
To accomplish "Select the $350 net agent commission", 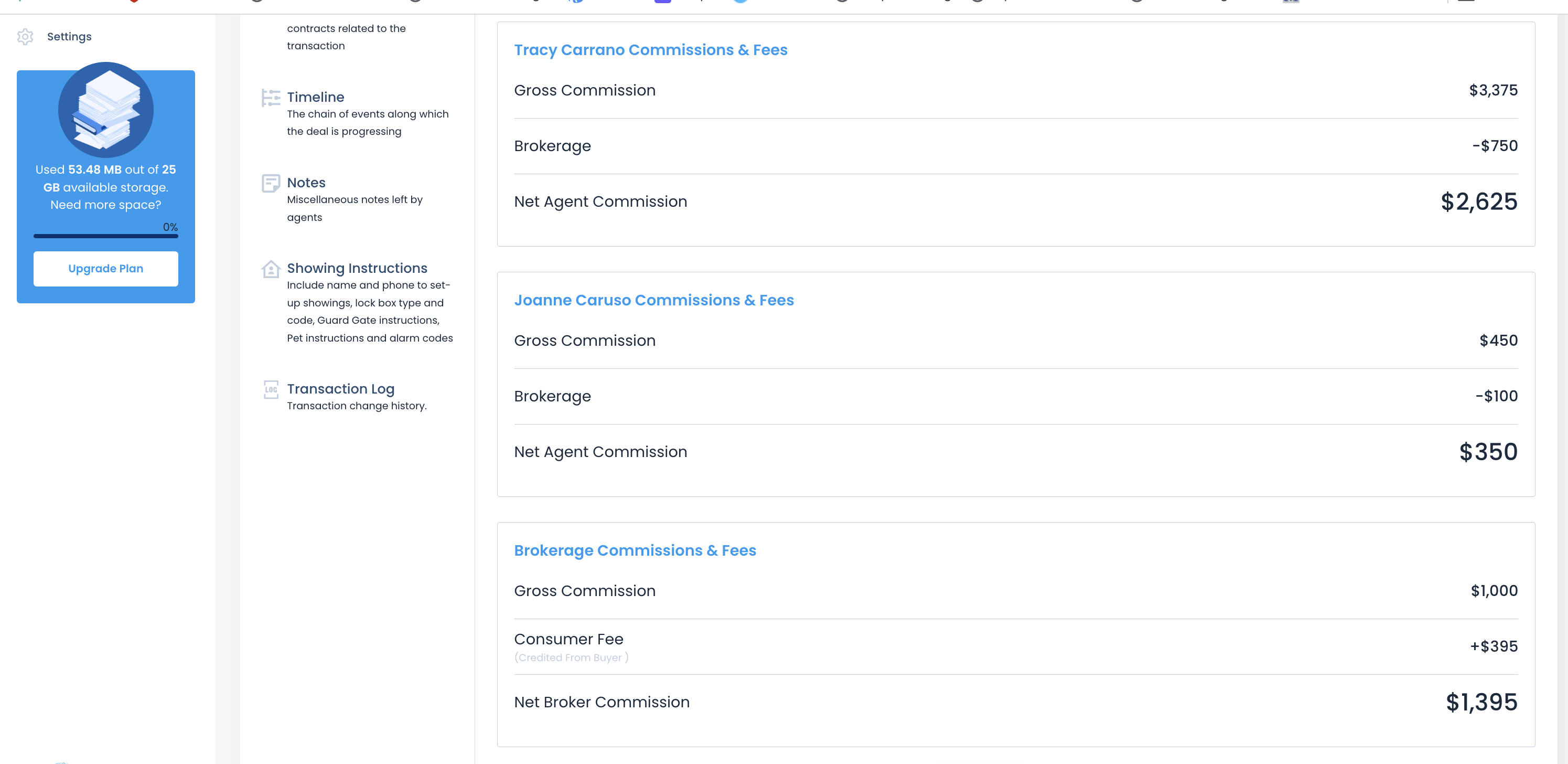I will click(x=1488, y=452).
